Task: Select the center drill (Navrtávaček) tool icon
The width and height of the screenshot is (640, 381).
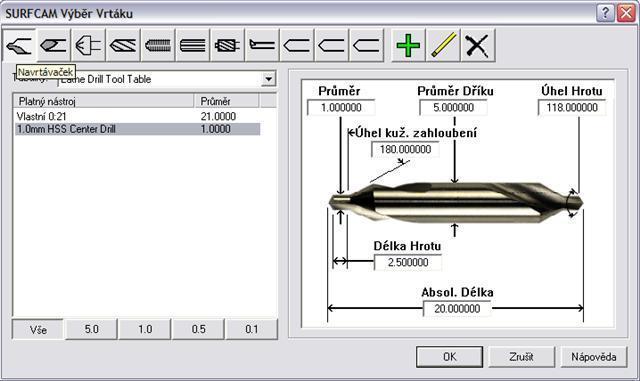Action: point(19,45)
